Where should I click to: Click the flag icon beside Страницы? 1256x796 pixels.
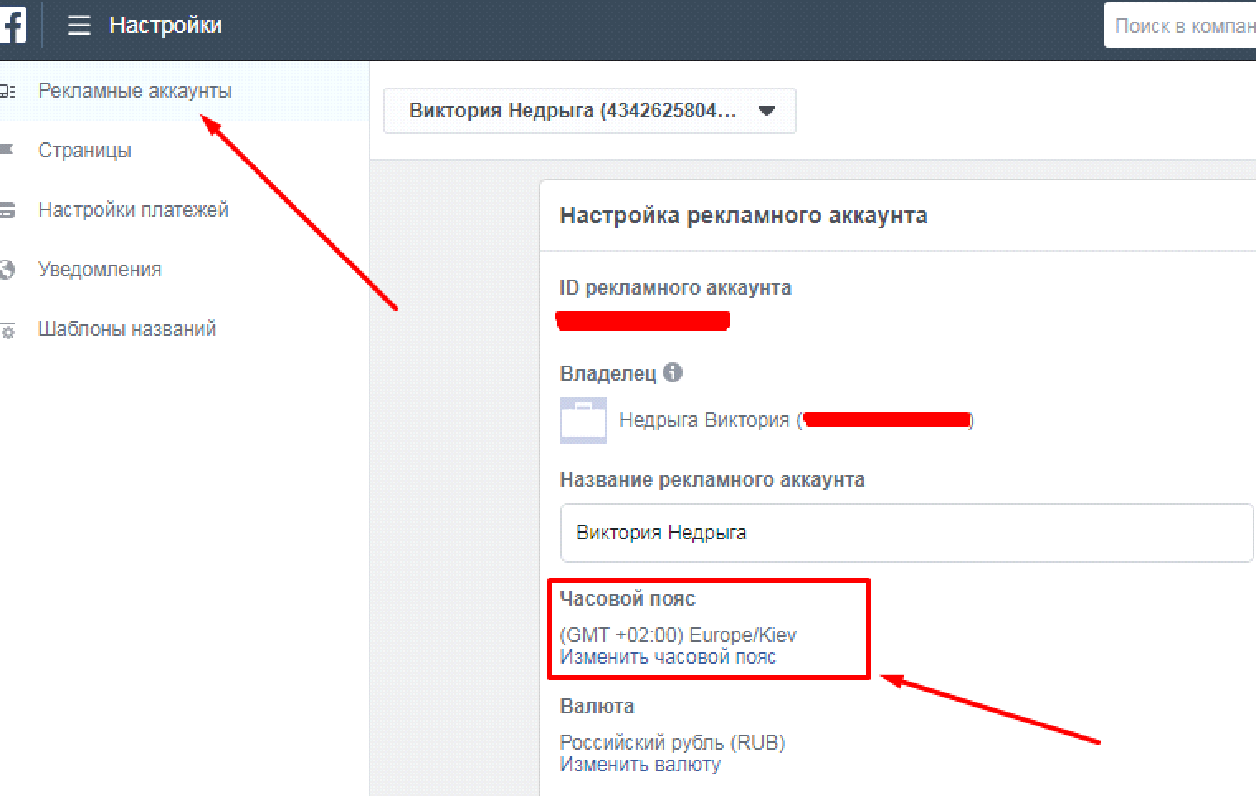click(x=7, y=151)
